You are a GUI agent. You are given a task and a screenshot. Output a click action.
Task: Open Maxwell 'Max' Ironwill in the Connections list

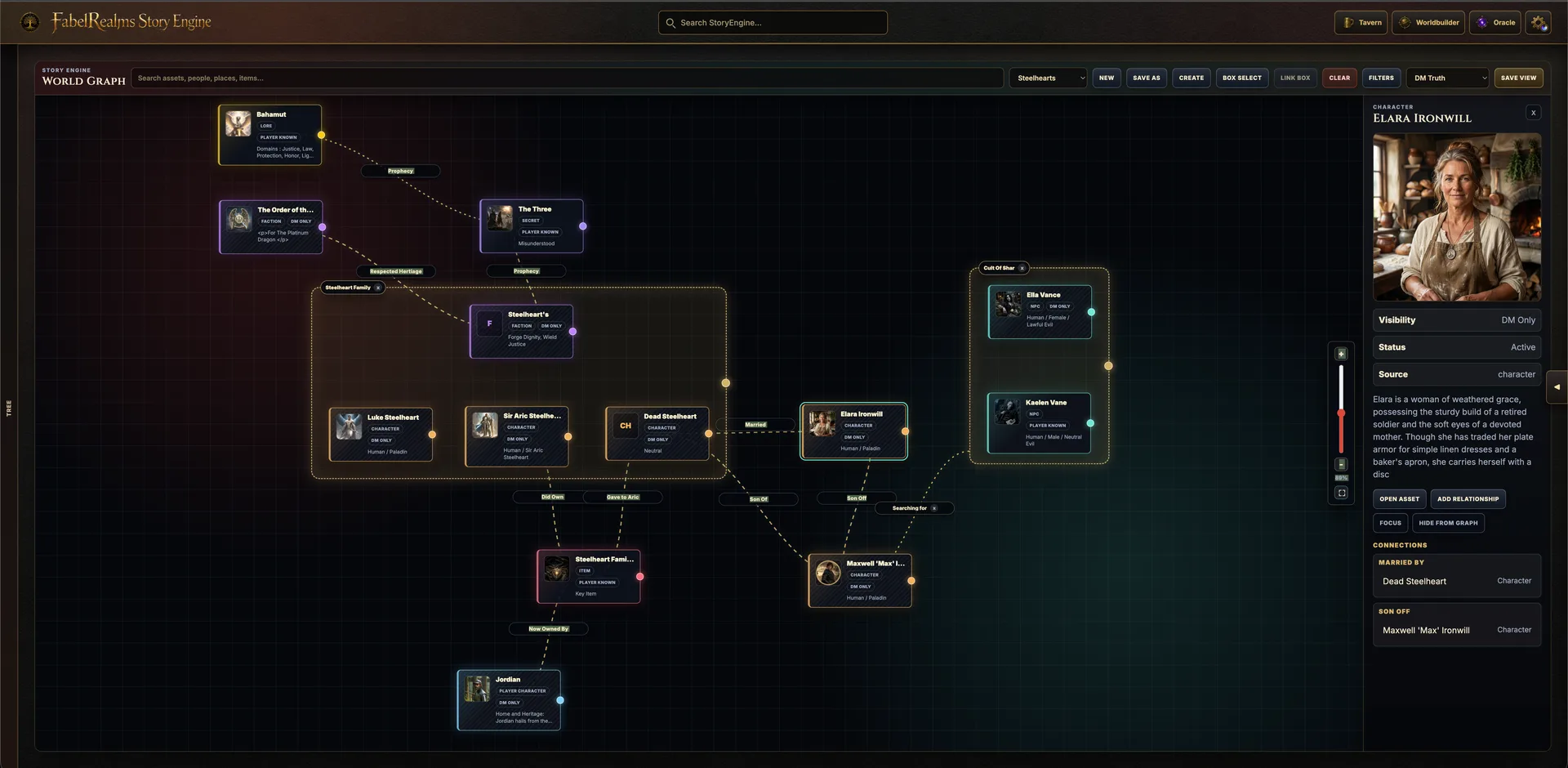click(x=1457, y=630)
